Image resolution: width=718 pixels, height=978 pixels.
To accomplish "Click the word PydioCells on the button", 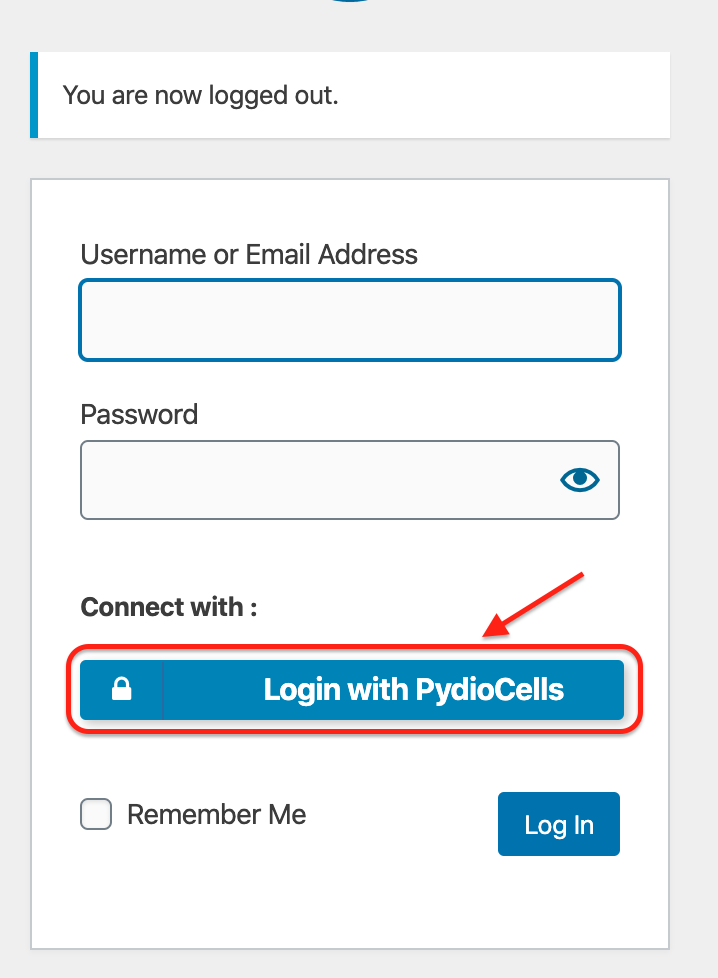I will (x=490, y=690).
